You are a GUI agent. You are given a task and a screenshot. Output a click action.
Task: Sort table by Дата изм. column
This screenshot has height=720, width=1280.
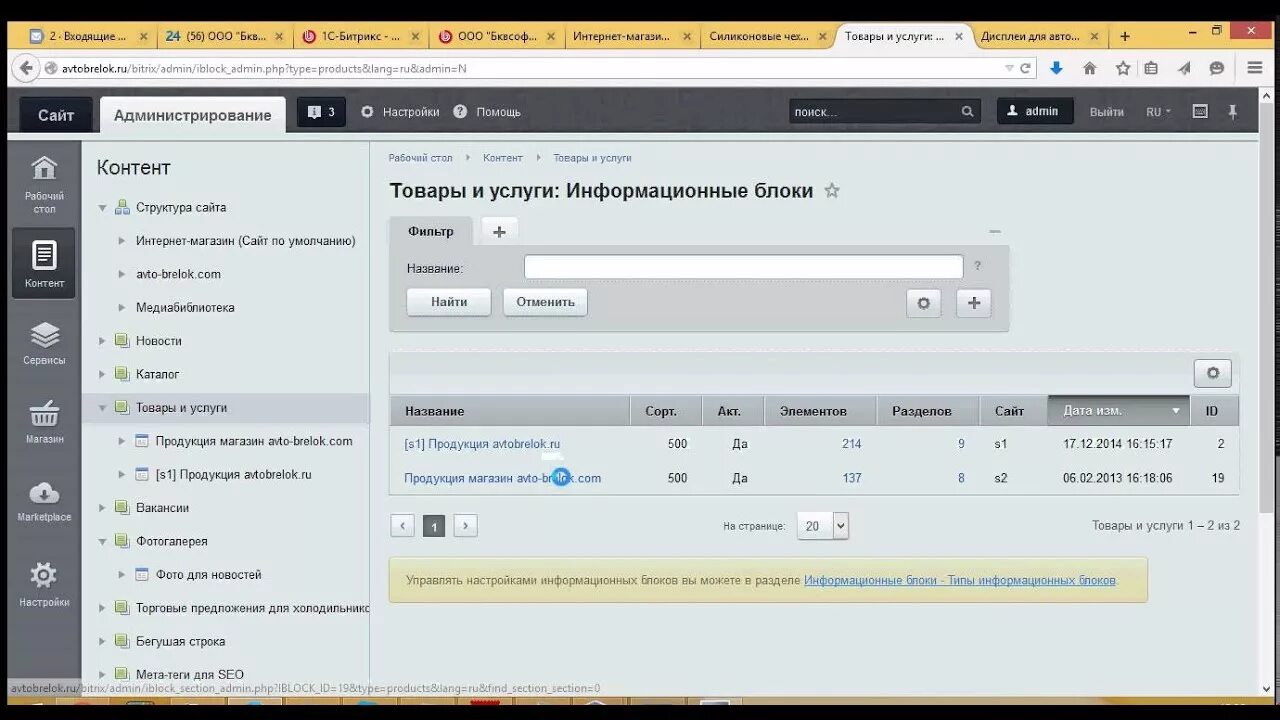1119,411
